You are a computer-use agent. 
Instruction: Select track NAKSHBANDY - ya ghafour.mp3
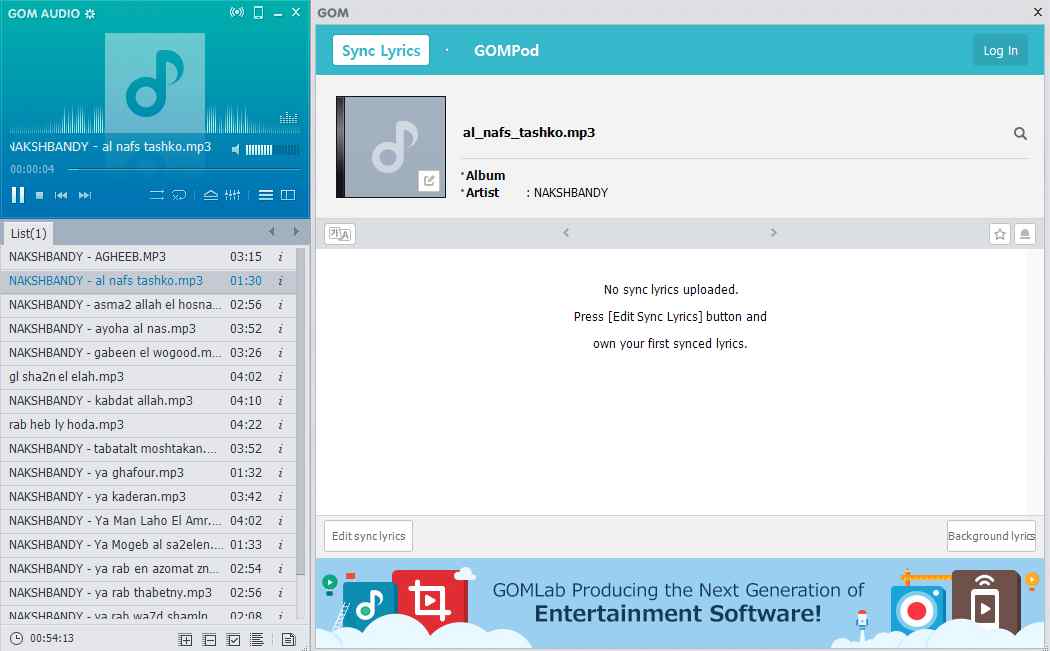(148, 473)
